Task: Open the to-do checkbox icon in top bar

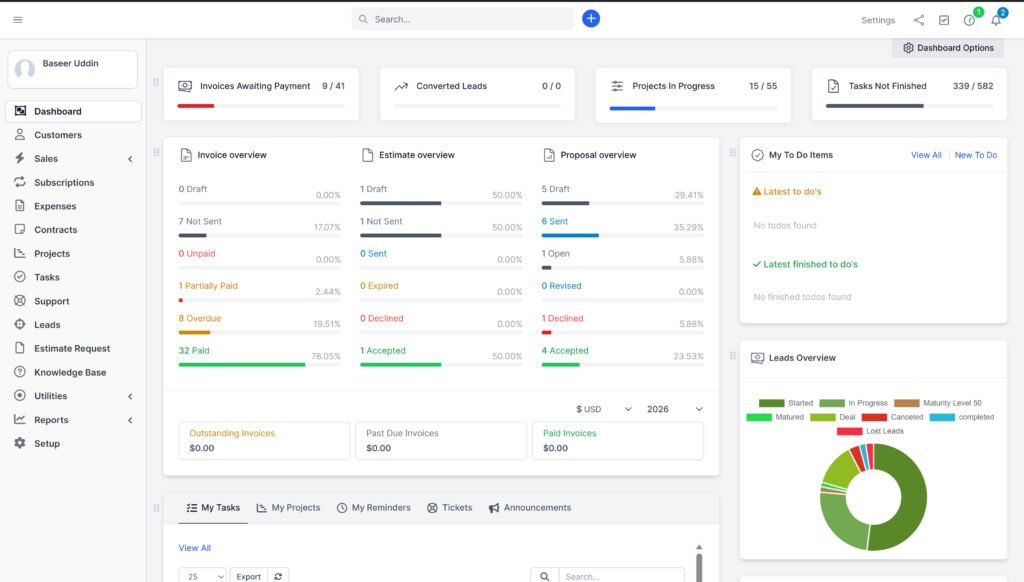Action: [943, 19]
